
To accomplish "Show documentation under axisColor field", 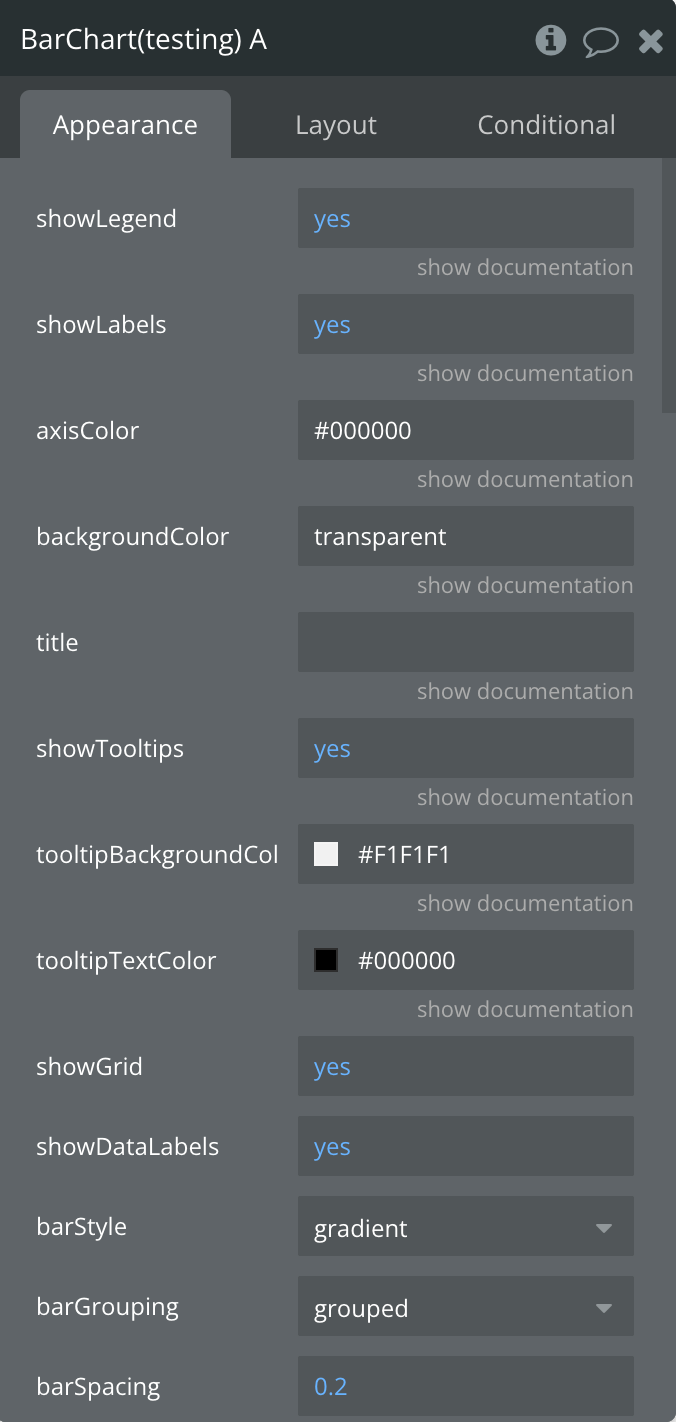I will click(x=525, y=480).
